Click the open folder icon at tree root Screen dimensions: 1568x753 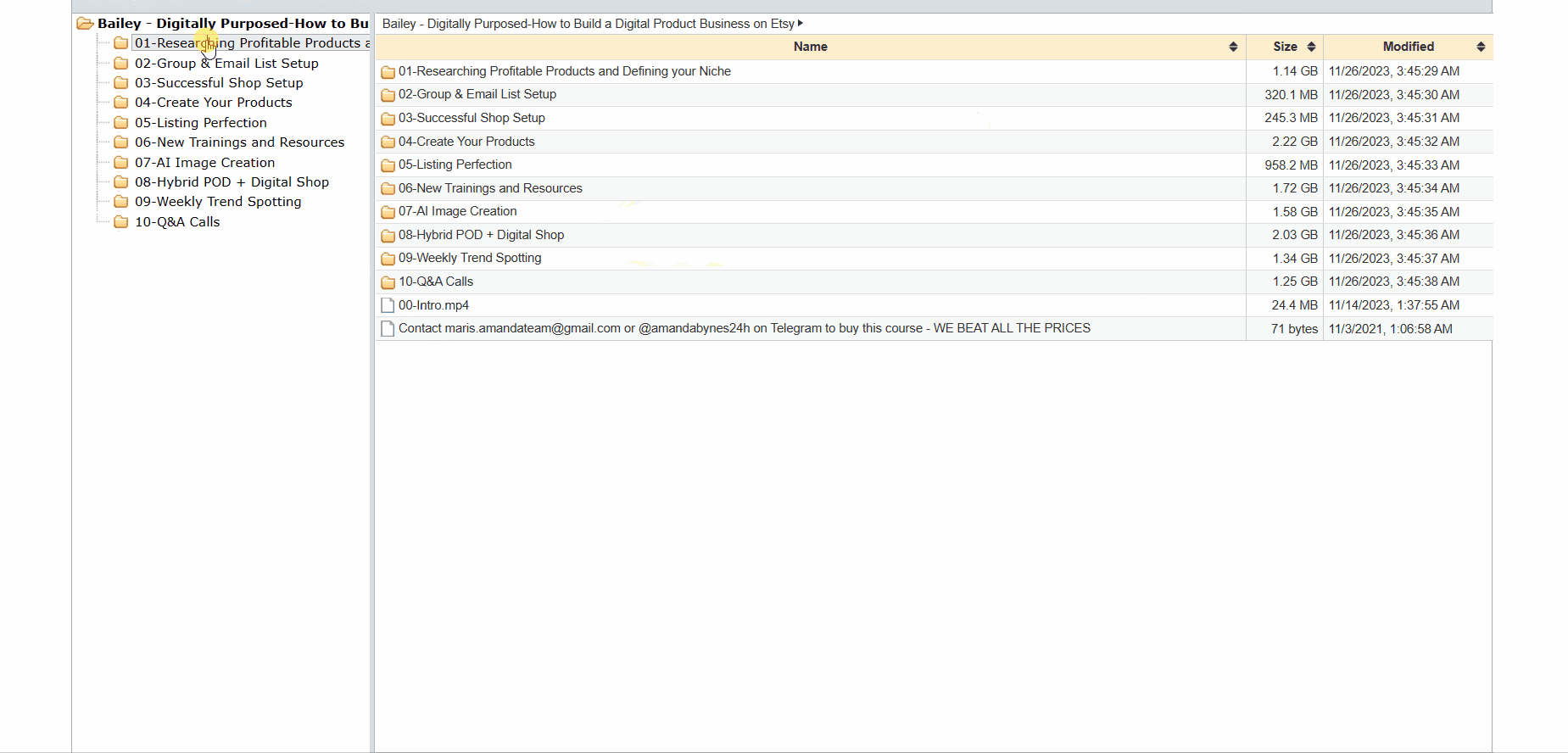85,24
